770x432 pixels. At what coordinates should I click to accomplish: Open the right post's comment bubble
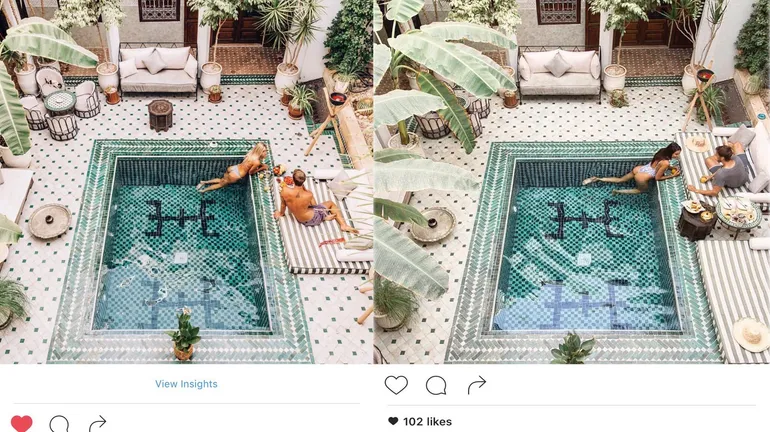click(x=436, y=385)
